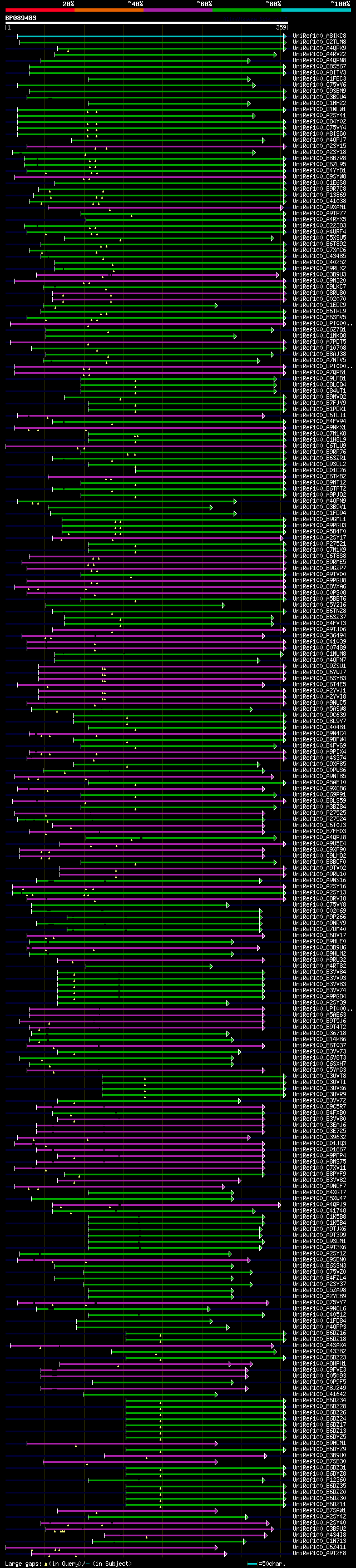Select UniRef100_Q8RU80 label

click(x=319, y=293)
